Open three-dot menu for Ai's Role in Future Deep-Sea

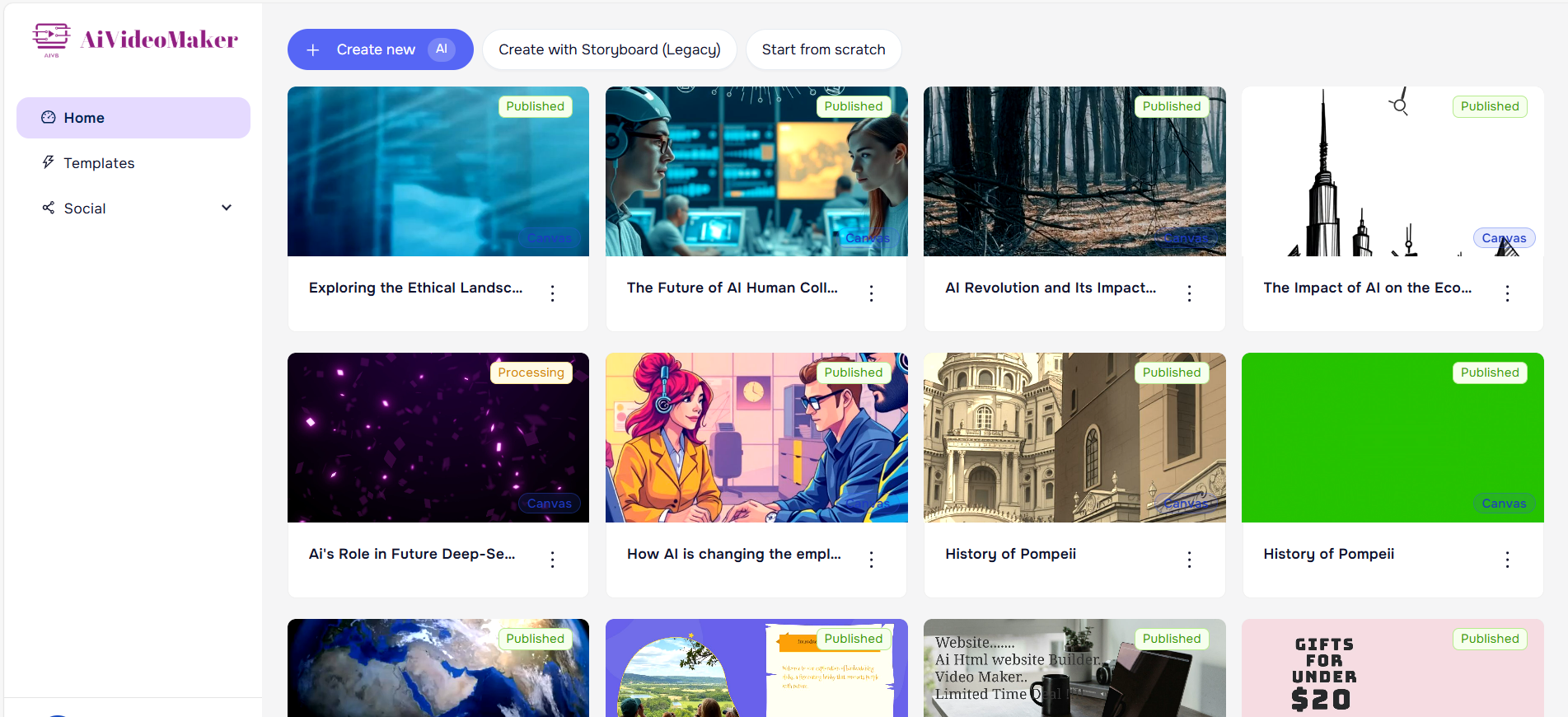coord(553,560)
